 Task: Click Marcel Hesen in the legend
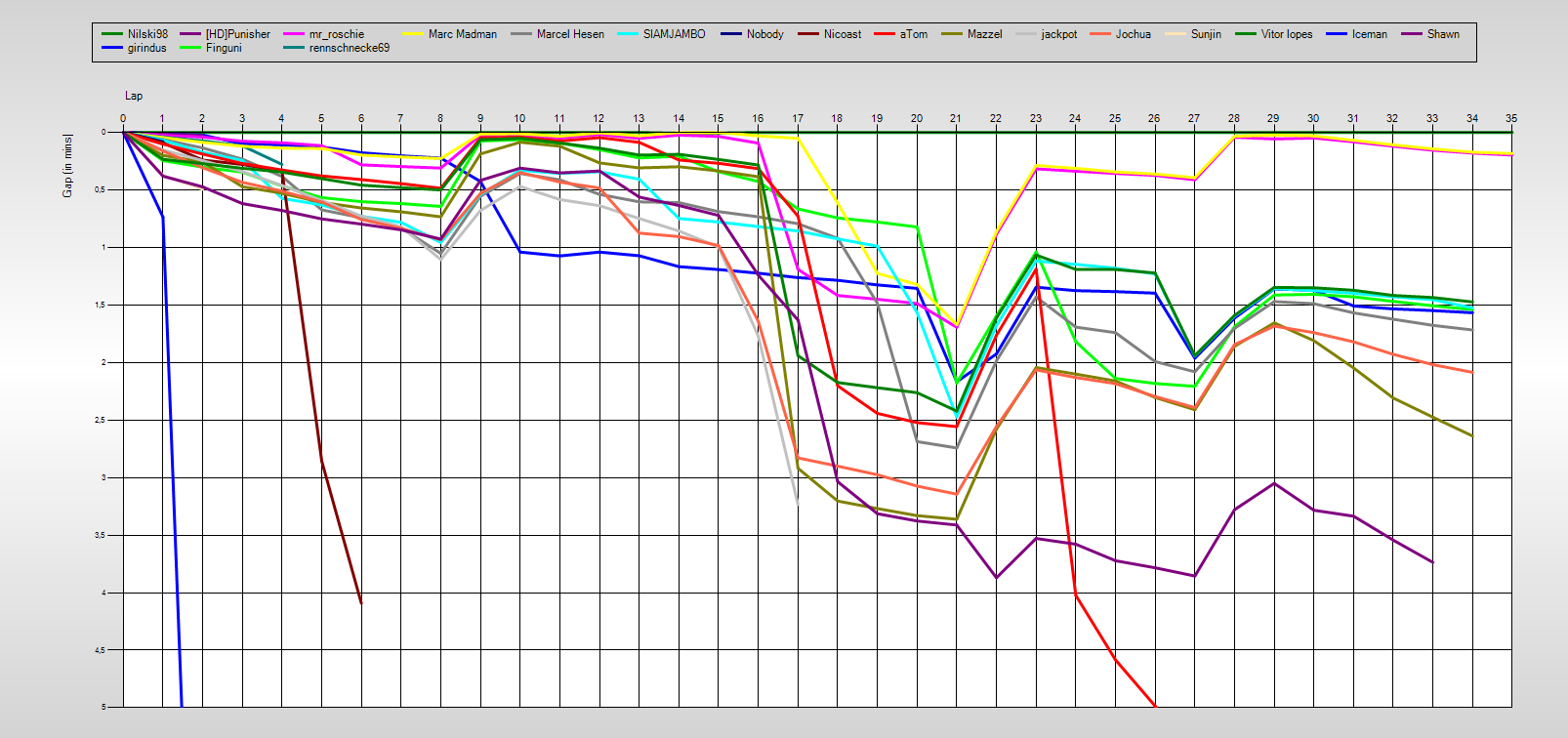(x=570, y=34)
